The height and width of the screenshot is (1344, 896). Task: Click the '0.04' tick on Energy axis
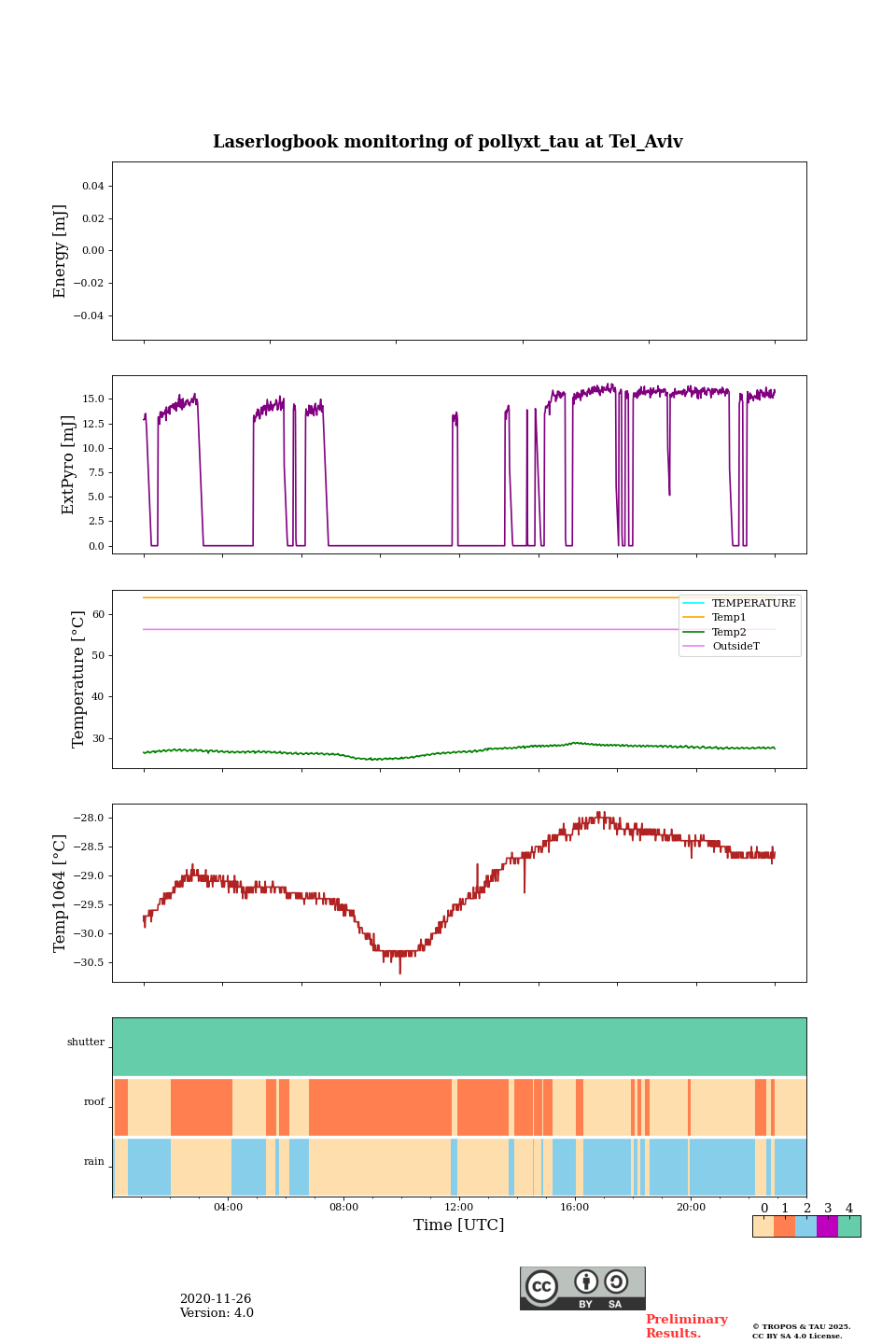pyautogui.click(x=93, y=186)
